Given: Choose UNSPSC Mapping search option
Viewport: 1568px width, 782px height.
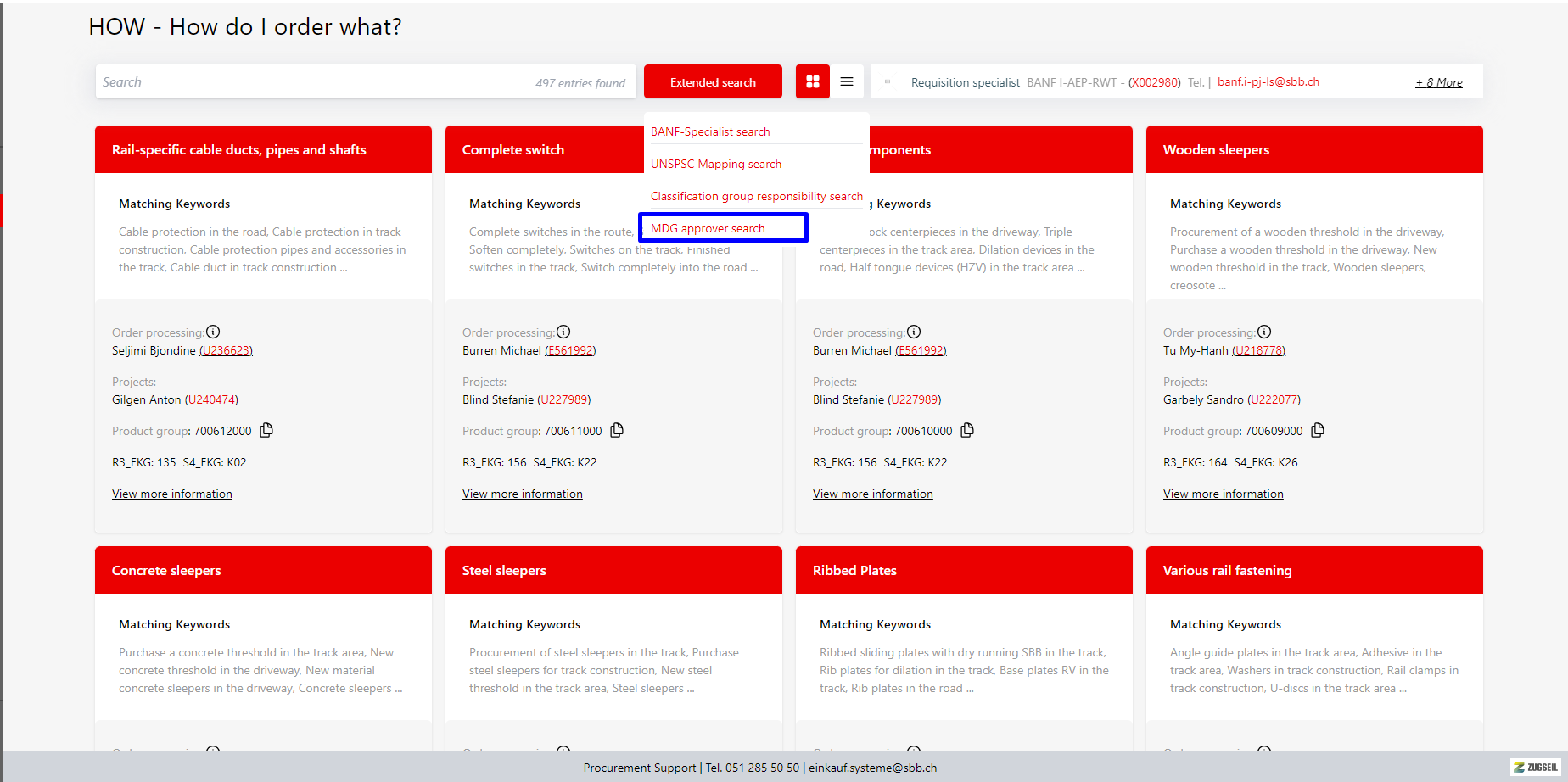Looking at the screenshot, I should [715, 164].
